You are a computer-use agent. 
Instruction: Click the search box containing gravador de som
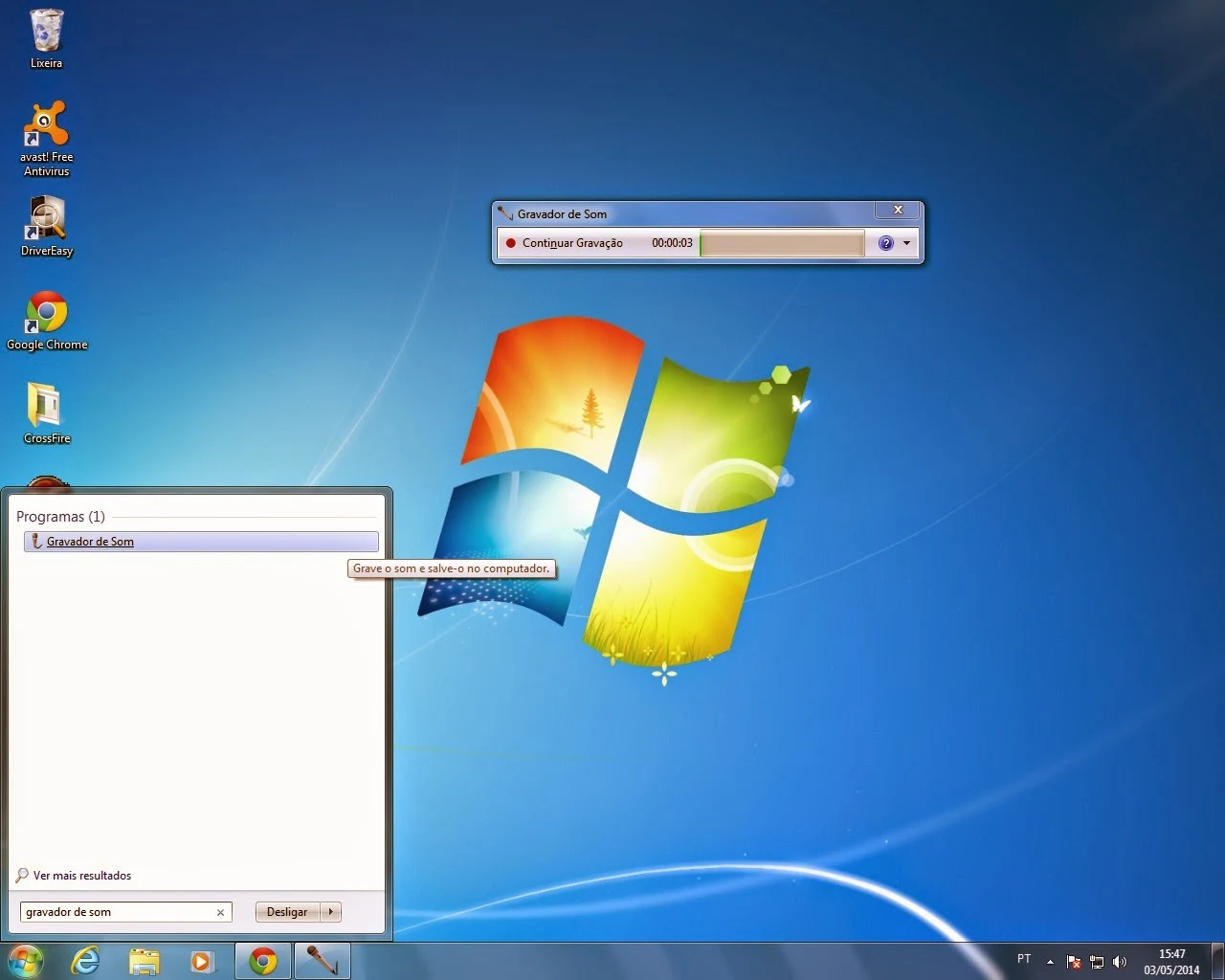(x=125, y=912)
